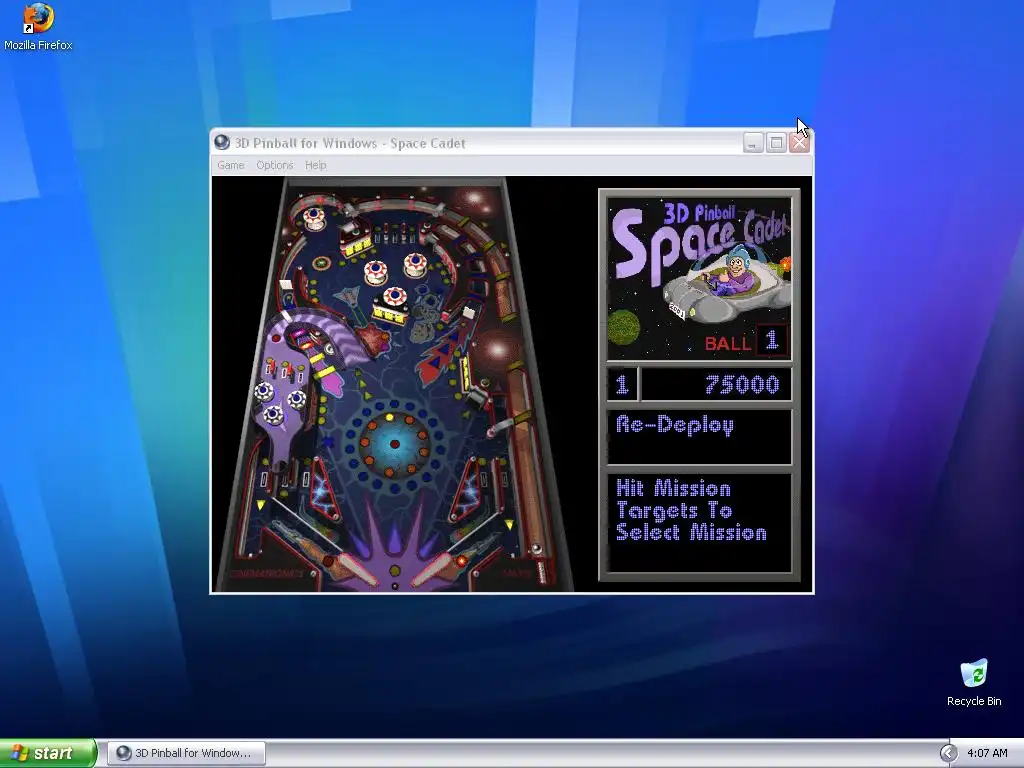This screenshot has width=1024, height=768.
Task: Click the system tray expand arrow
Action: click(948, 753)
